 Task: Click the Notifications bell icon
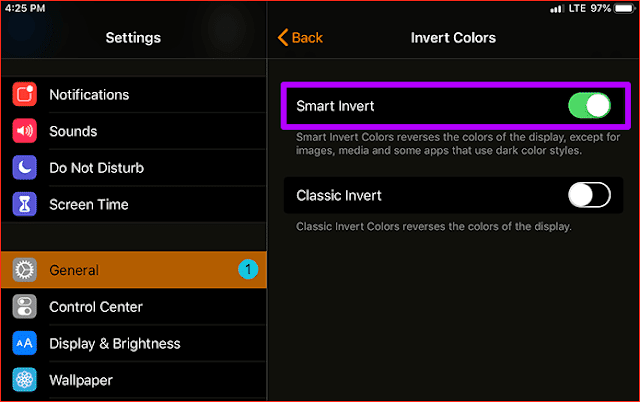pos(25,95)
